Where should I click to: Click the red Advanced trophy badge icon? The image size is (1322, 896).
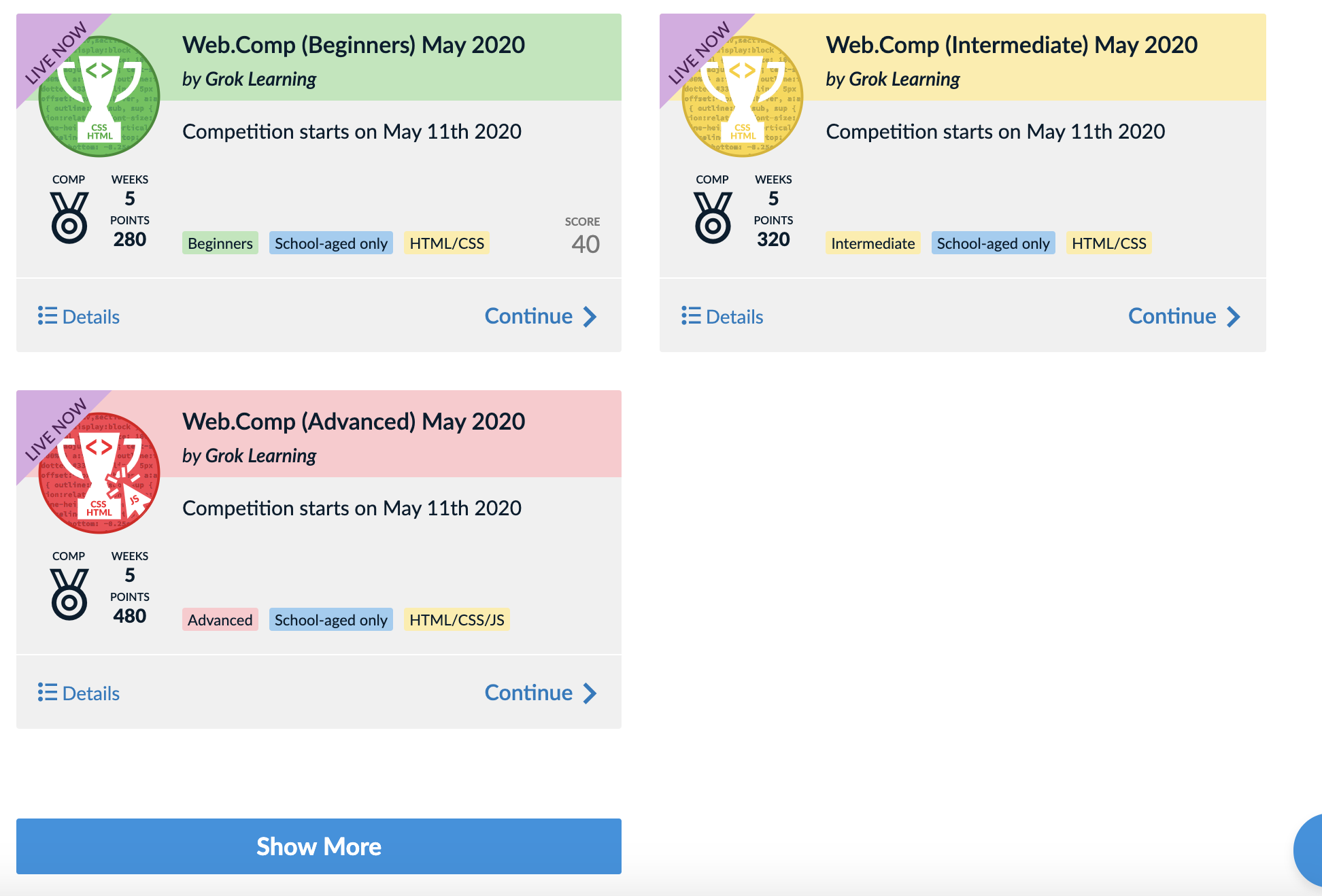click(x=99, y=473)
